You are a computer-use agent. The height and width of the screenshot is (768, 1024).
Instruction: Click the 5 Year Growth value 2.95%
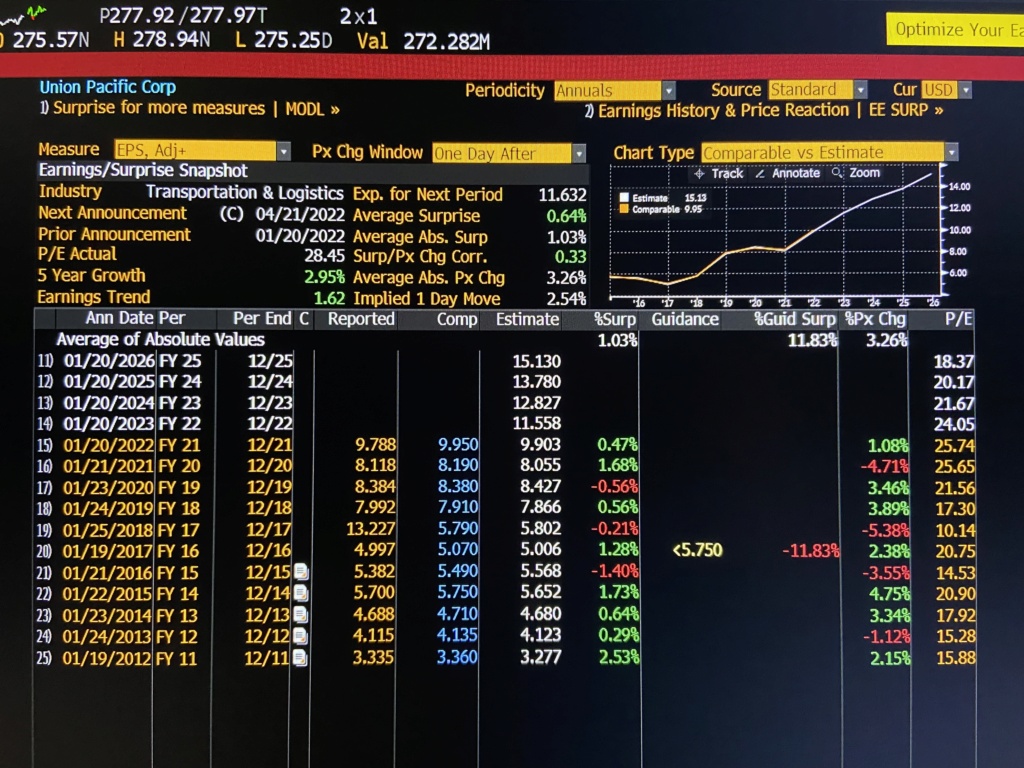[324, 277]
